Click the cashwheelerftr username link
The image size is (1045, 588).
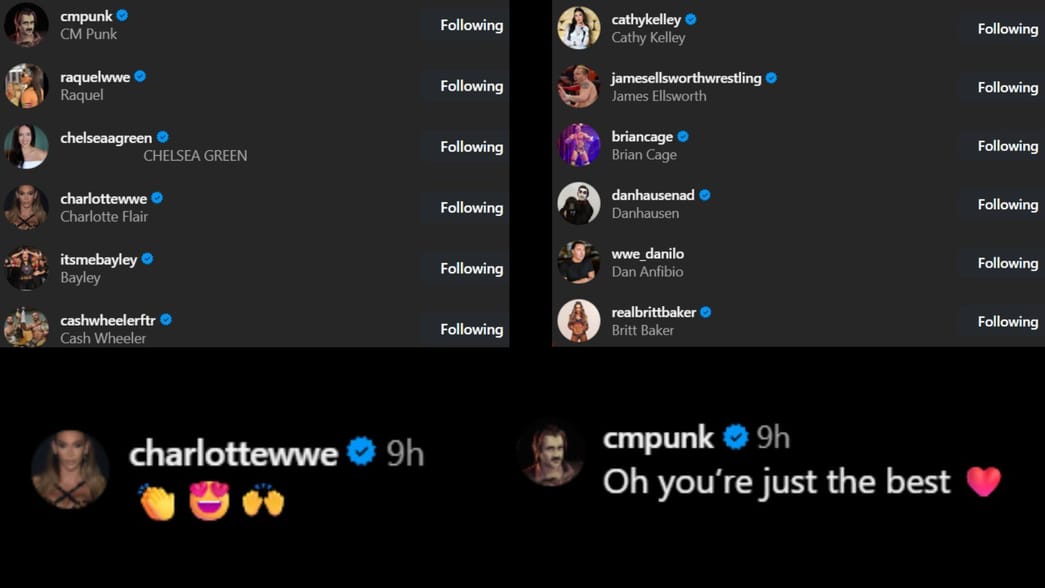click(107, 320)
